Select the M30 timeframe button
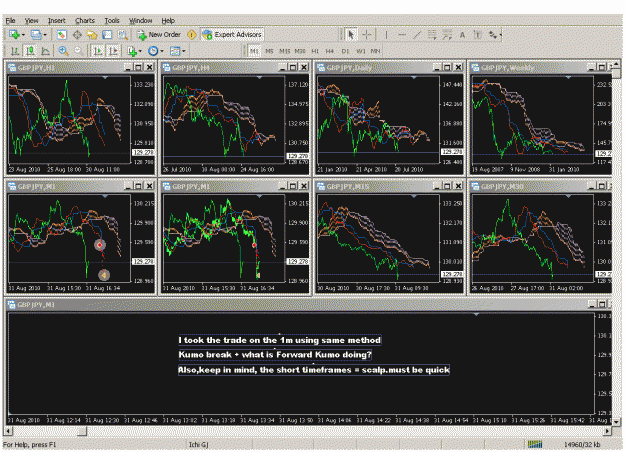 (300, 51)
